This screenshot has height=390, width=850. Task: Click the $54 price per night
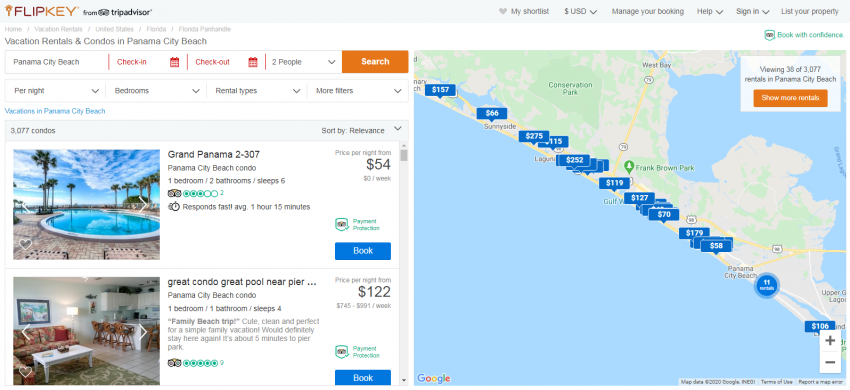coord(378,164)
